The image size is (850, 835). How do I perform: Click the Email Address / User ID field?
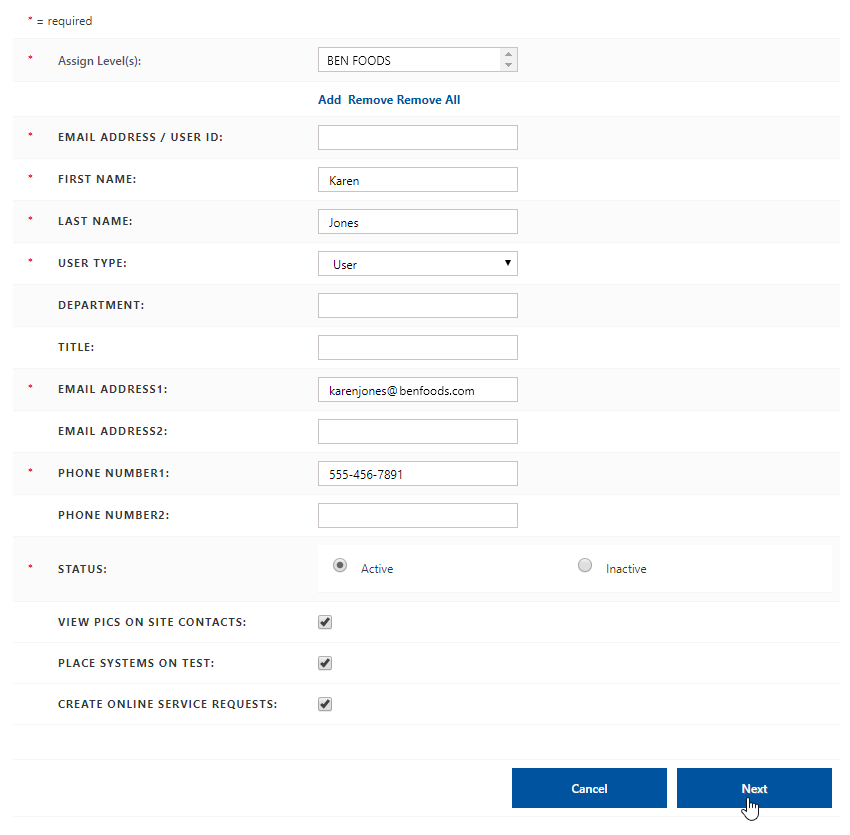417,137
